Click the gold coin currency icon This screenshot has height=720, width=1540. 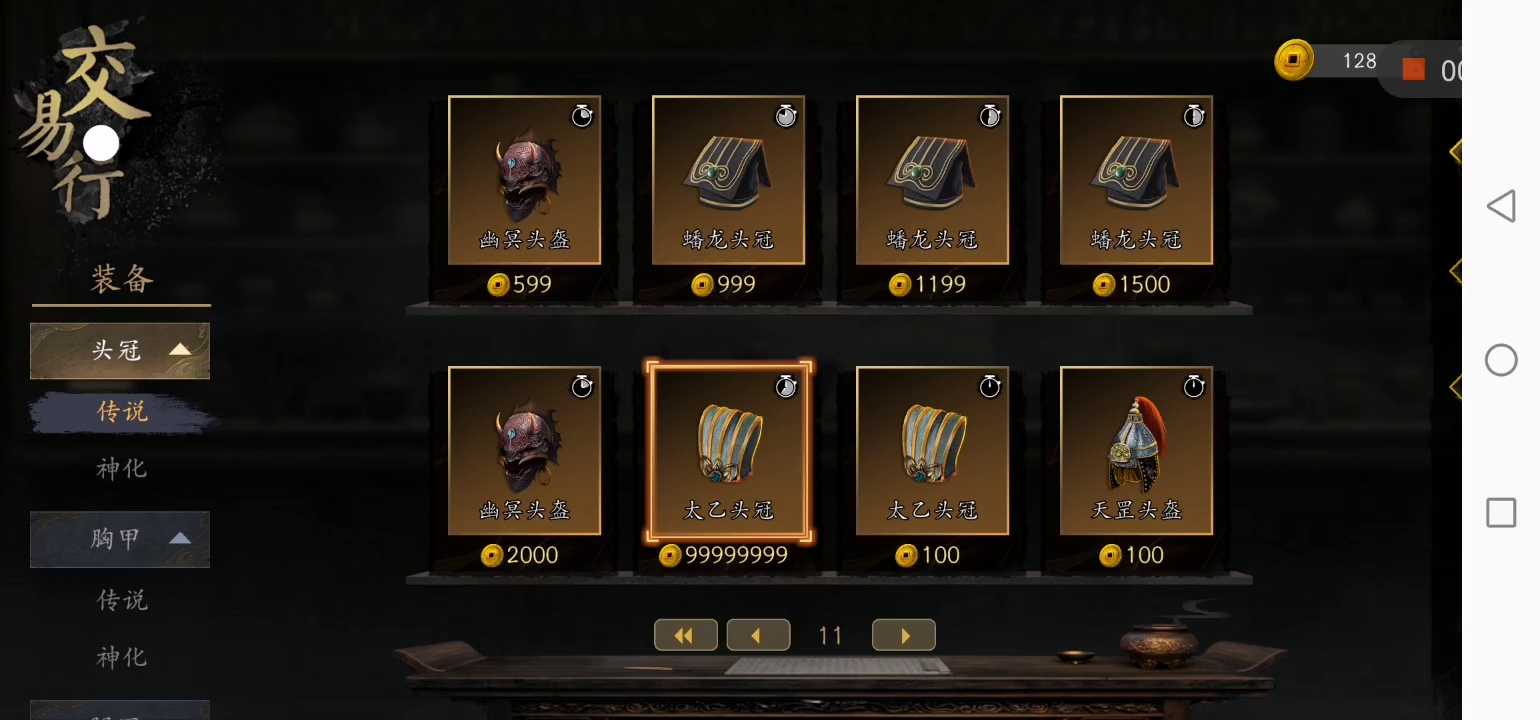[1294, 61]
